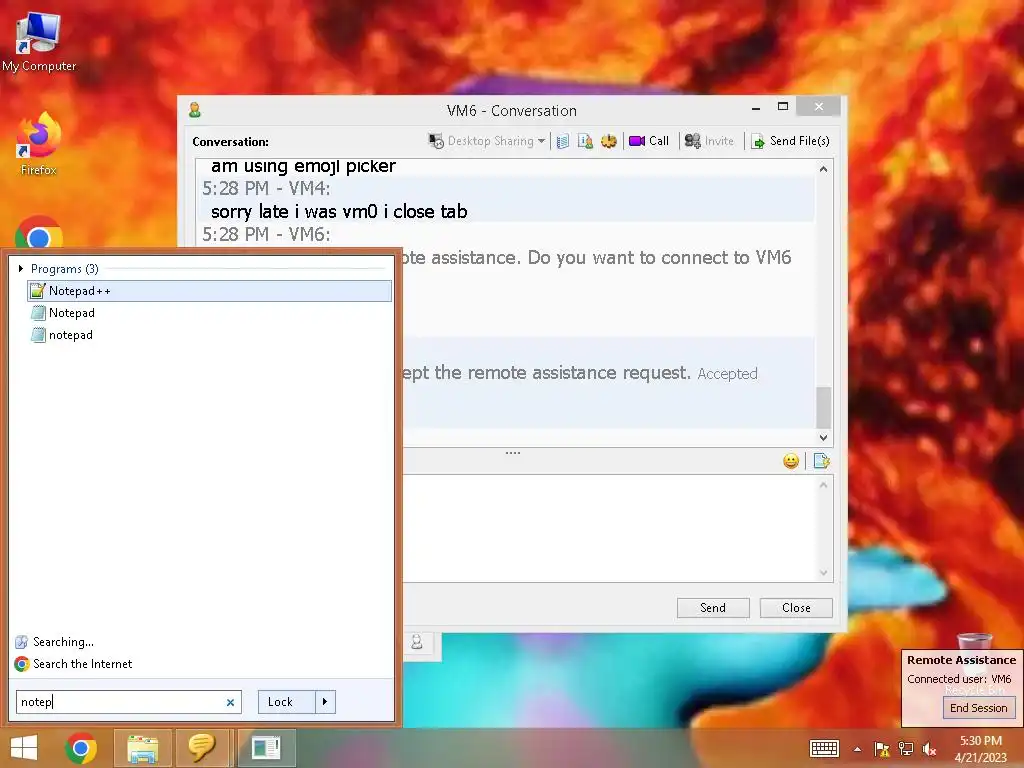Click the Windows Start button
Screen dimensions: 1024x768
24,748
